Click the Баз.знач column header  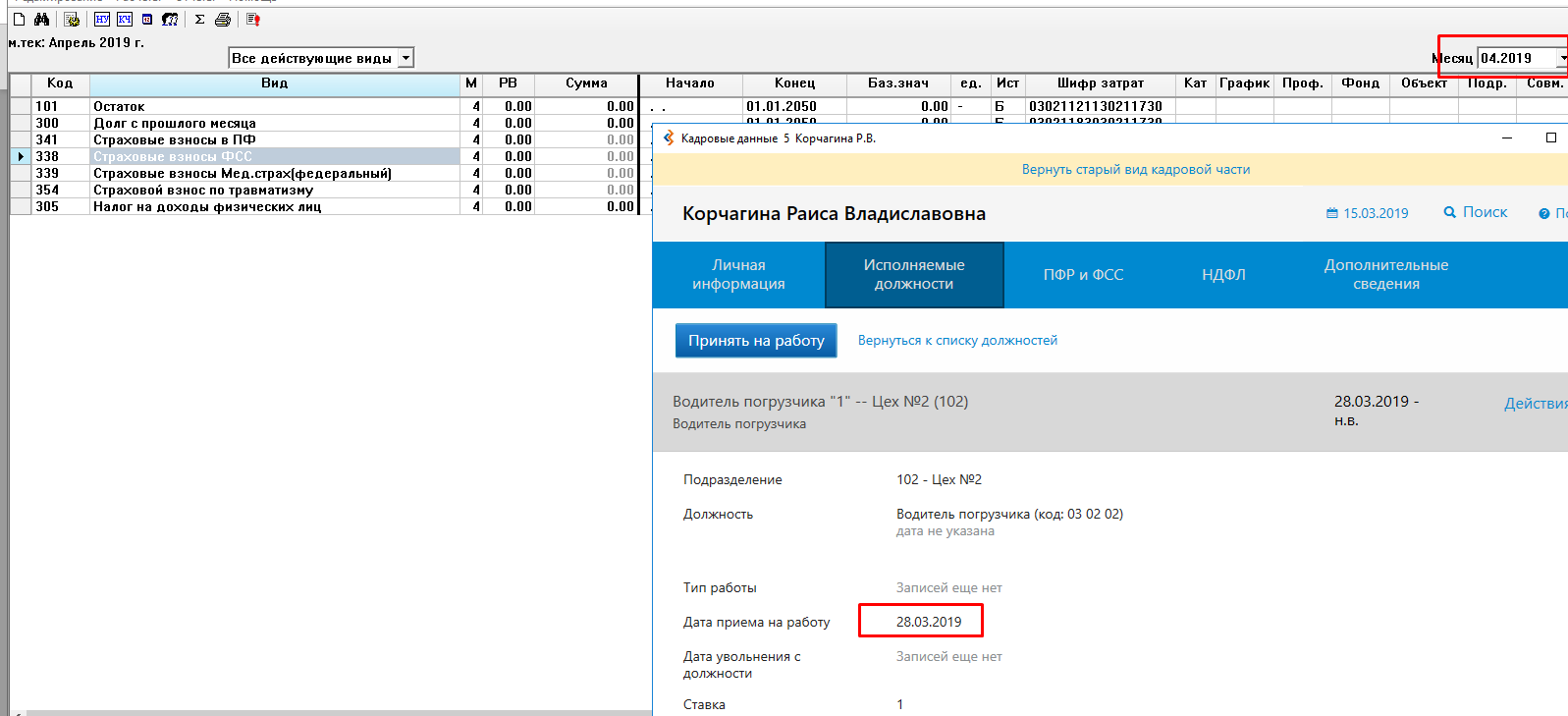click(898, 83)
